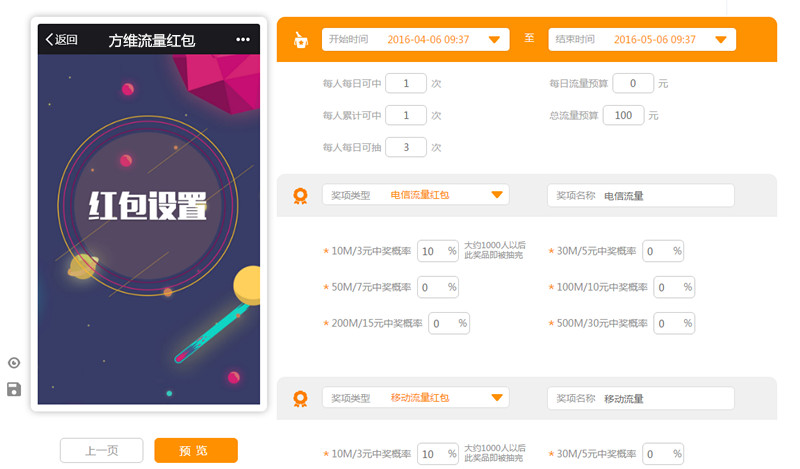The image size is (800, 469).
Task: Click the save floppy disk icon
Action: click(x=14, y=389)
